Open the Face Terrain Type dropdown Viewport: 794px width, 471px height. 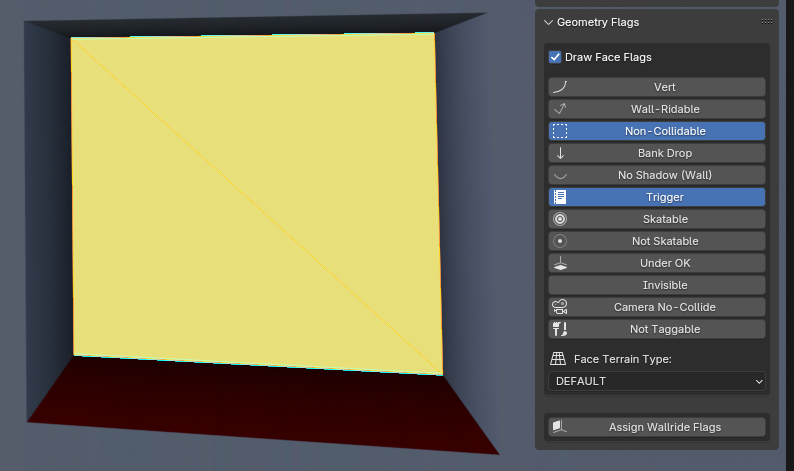click(x=657, y=381)
